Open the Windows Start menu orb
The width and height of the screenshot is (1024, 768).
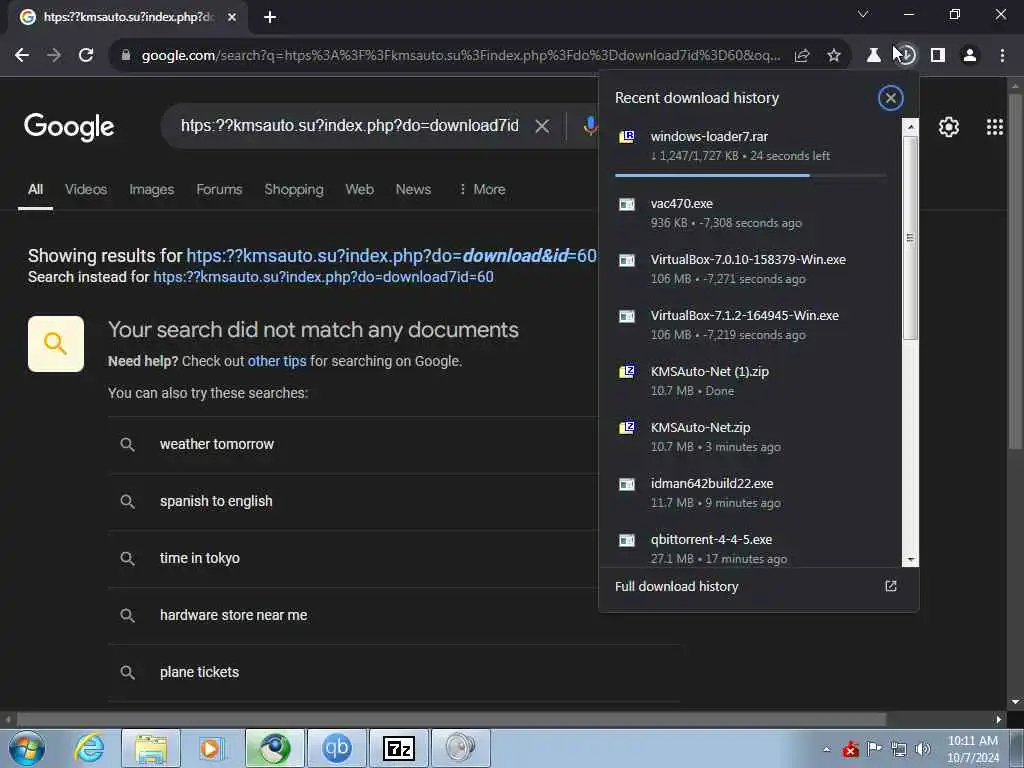coord(27,748)
